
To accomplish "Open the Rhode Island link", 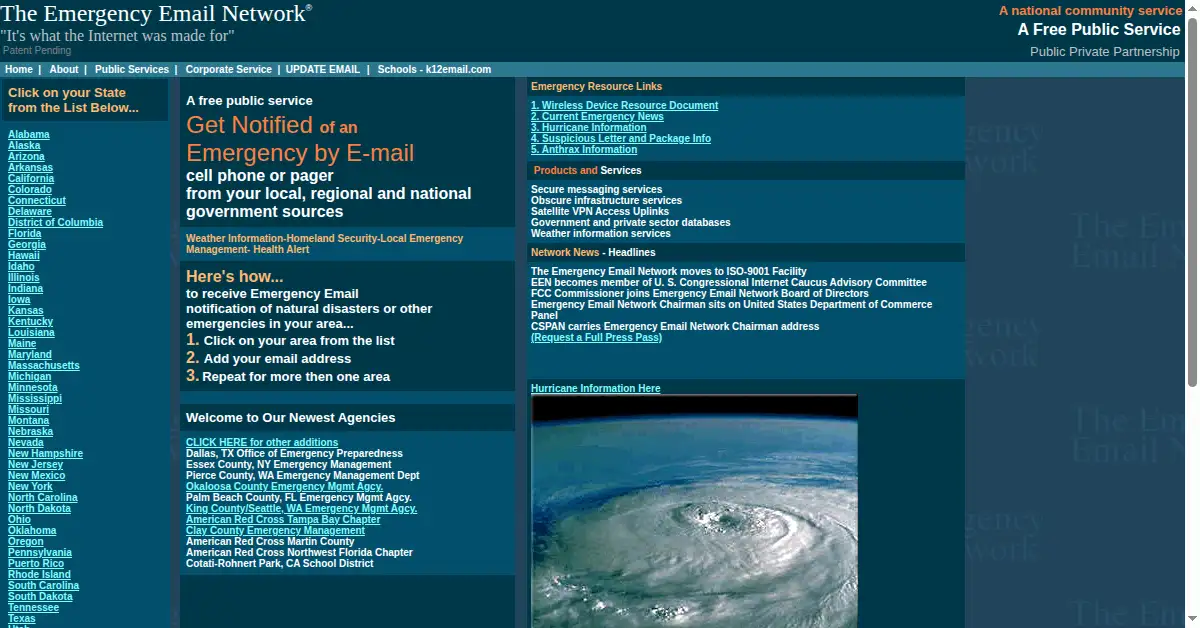I will point(39,574).
